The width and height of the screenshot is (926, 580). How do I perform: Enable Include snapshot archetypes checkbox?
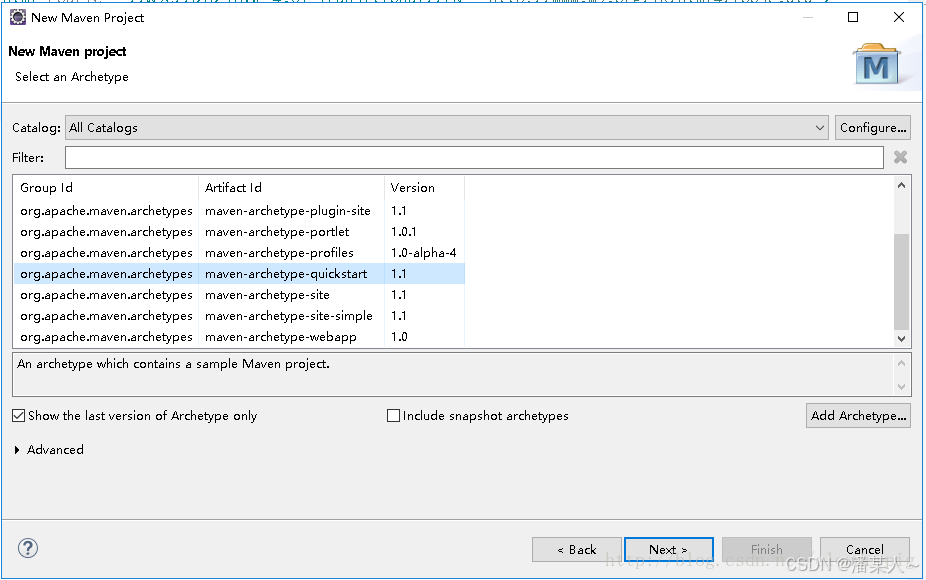pos(393,416)
